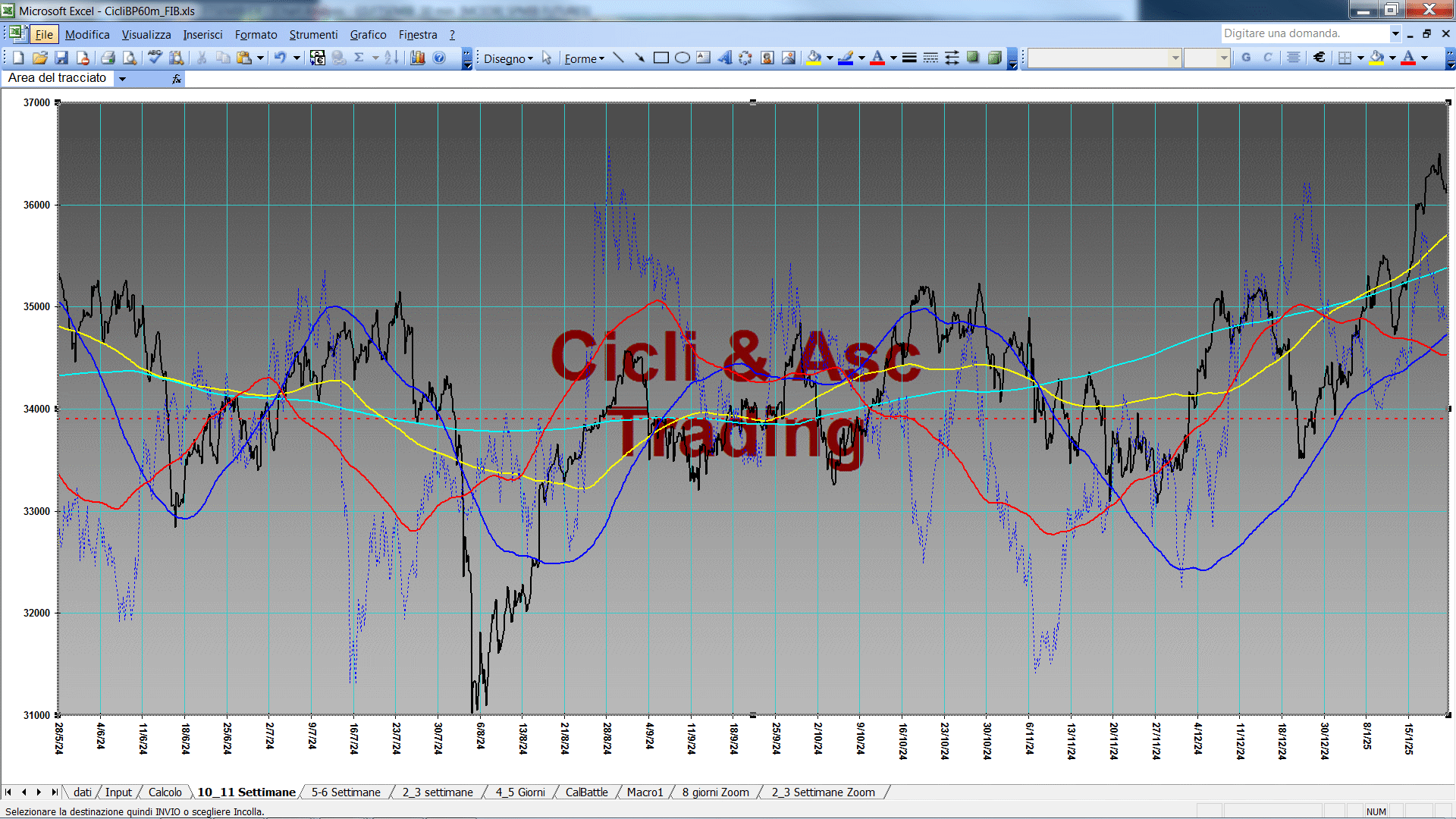Go to last sheet tab button
The width and height of the screenshot is (1456, 819).
pos(55,792)
